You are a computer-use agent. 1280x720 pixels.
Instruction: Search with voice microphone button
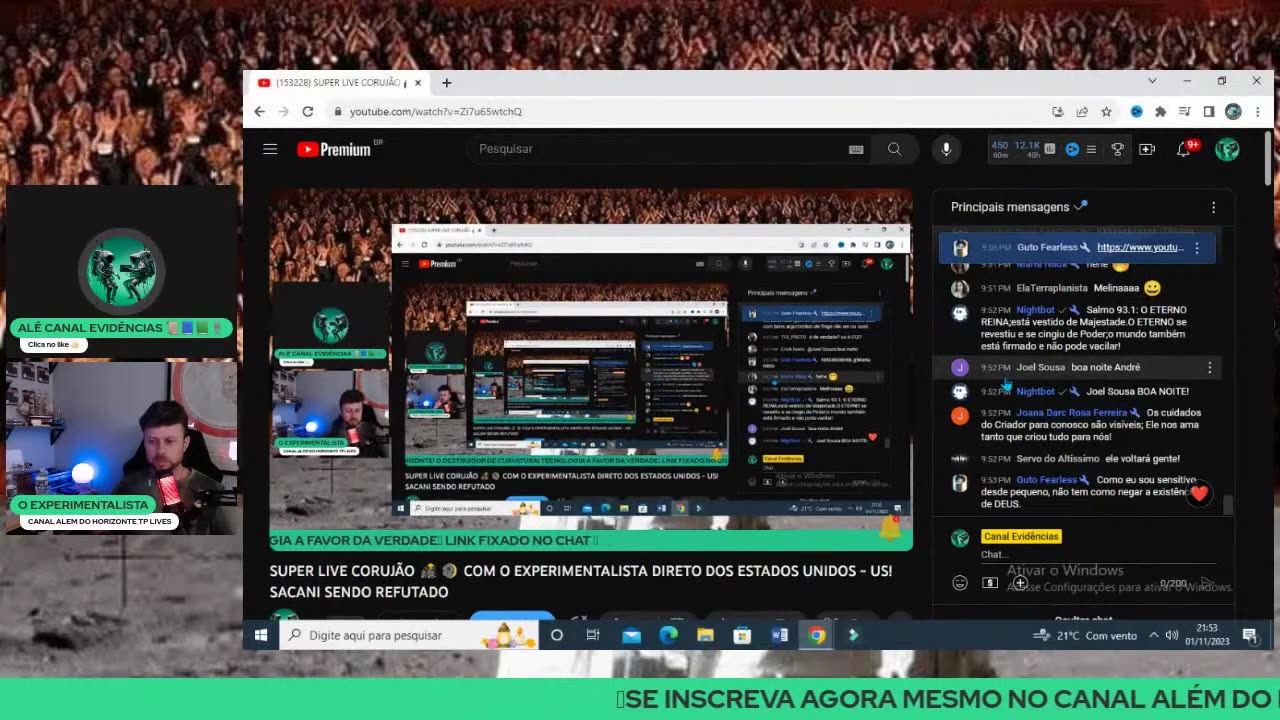(x=946, y=149)
